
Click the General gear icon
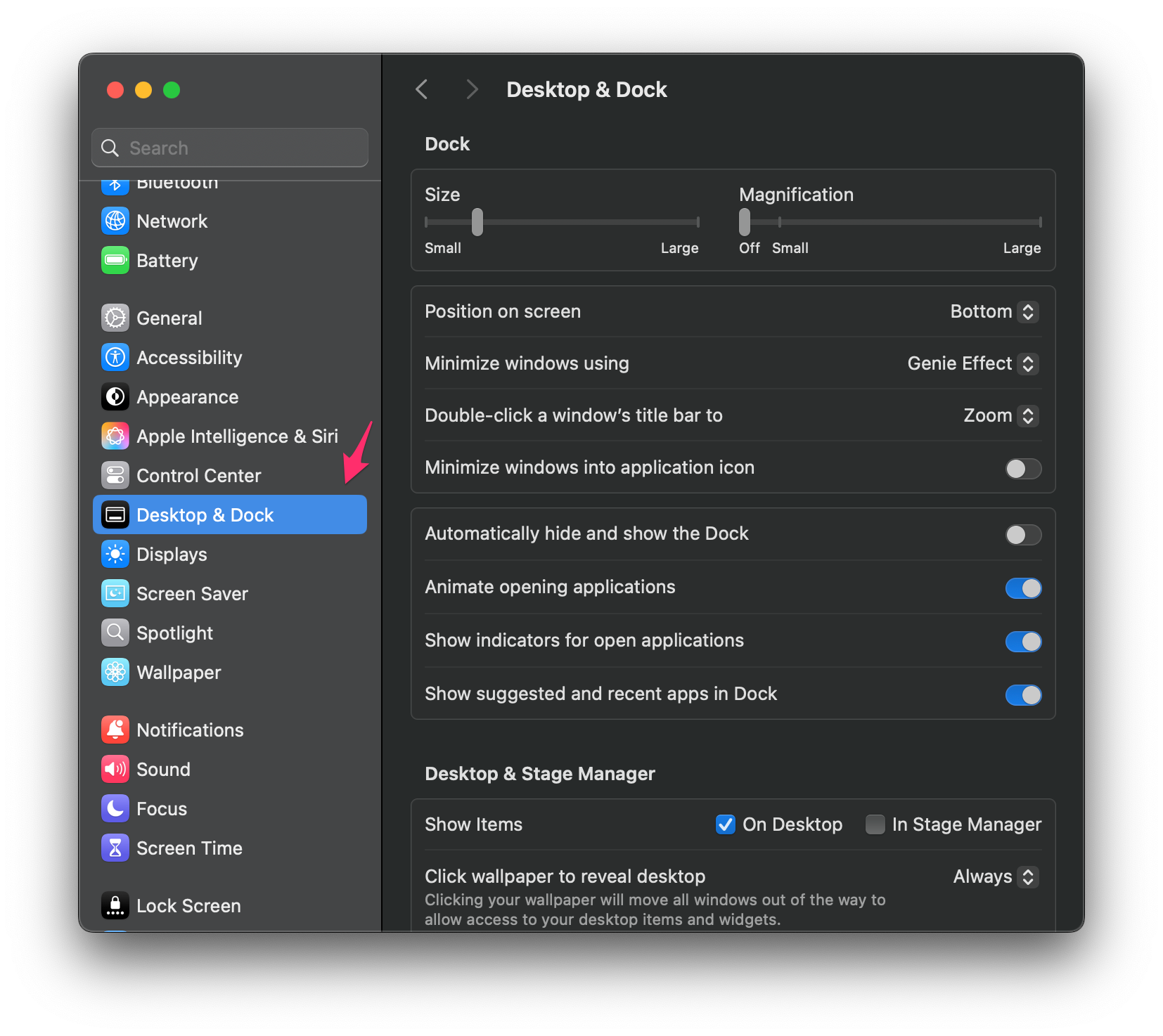115,318
